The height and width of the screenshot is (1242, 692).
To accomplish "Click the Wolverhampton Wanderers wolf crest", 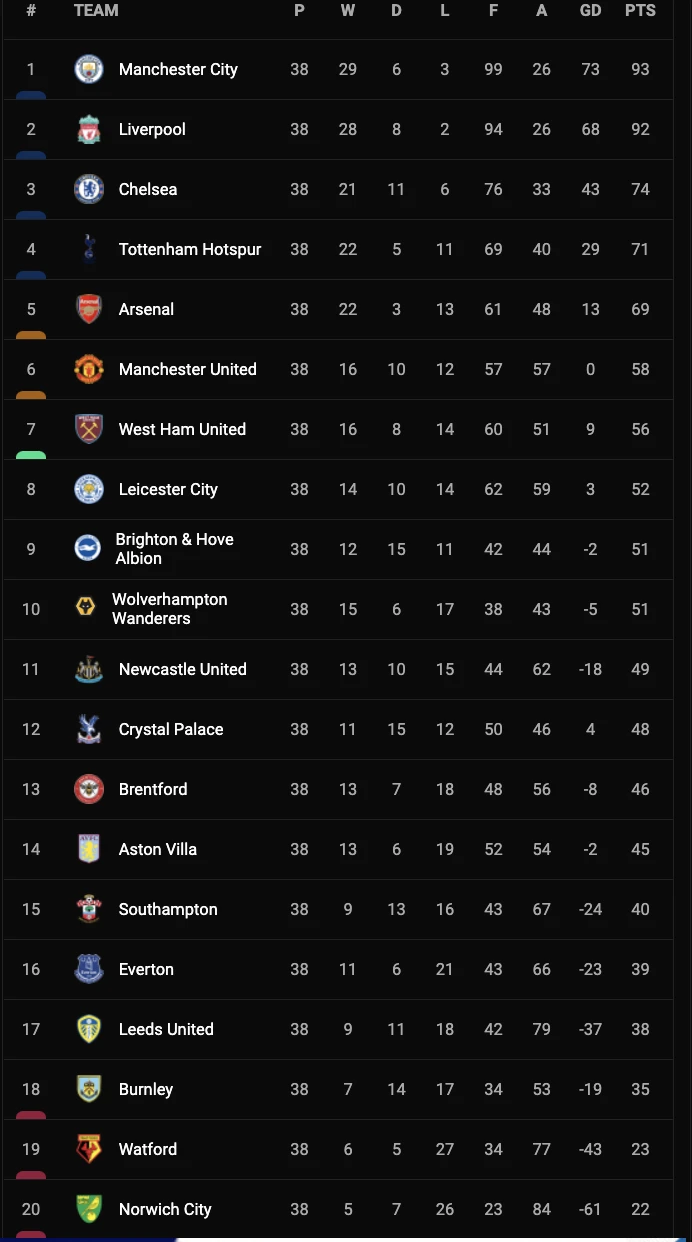I will (86, 607).
